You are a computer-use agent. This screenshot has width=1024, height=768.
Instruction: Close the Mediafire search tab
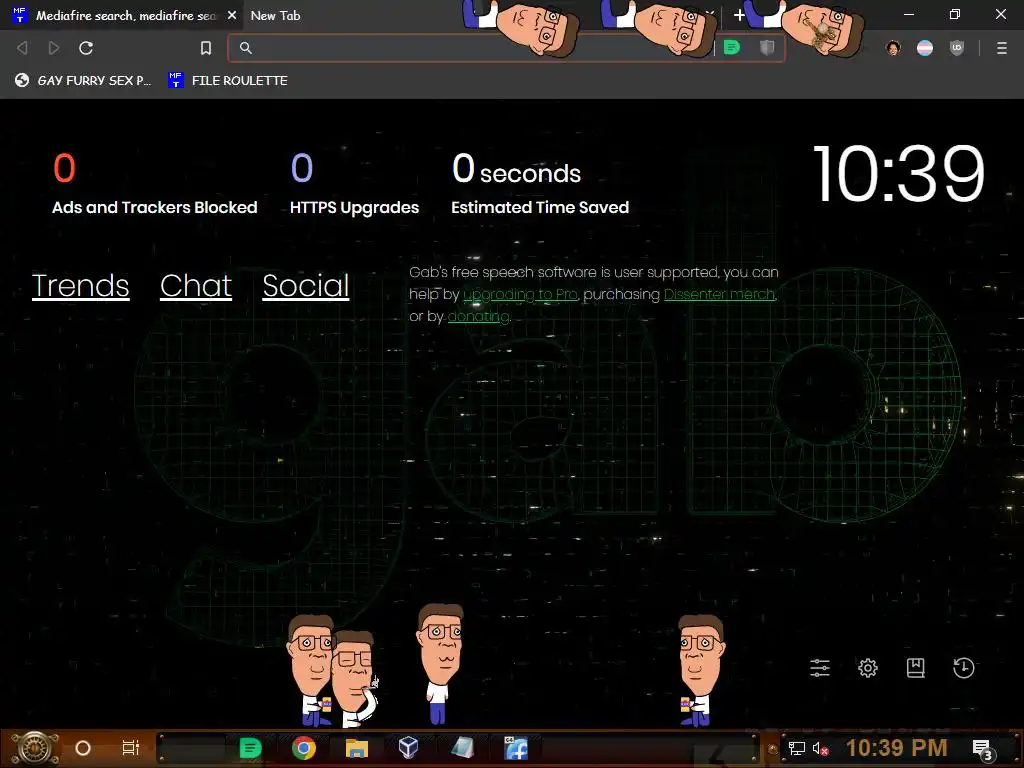pyautogui.click(x=232, y=15)
